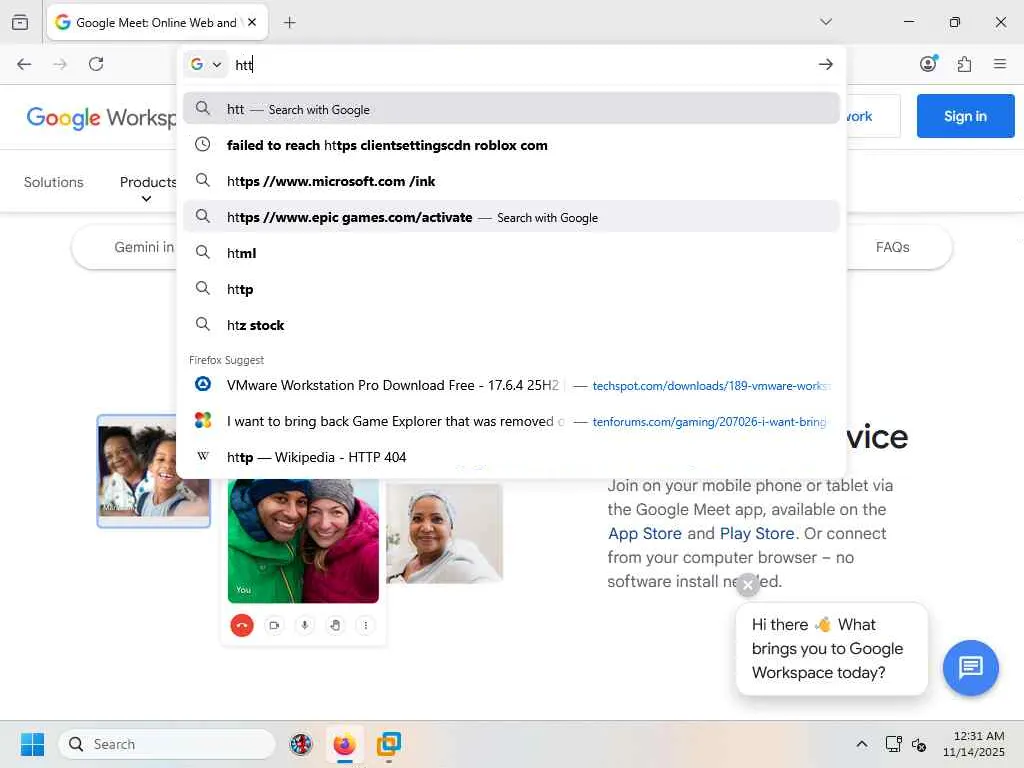The height and width of the screenshot is (768, 1024).
Task: Select 'failed to reach https clientsettingscdn roblox com' history suggestion
Action: coord(511,145)
